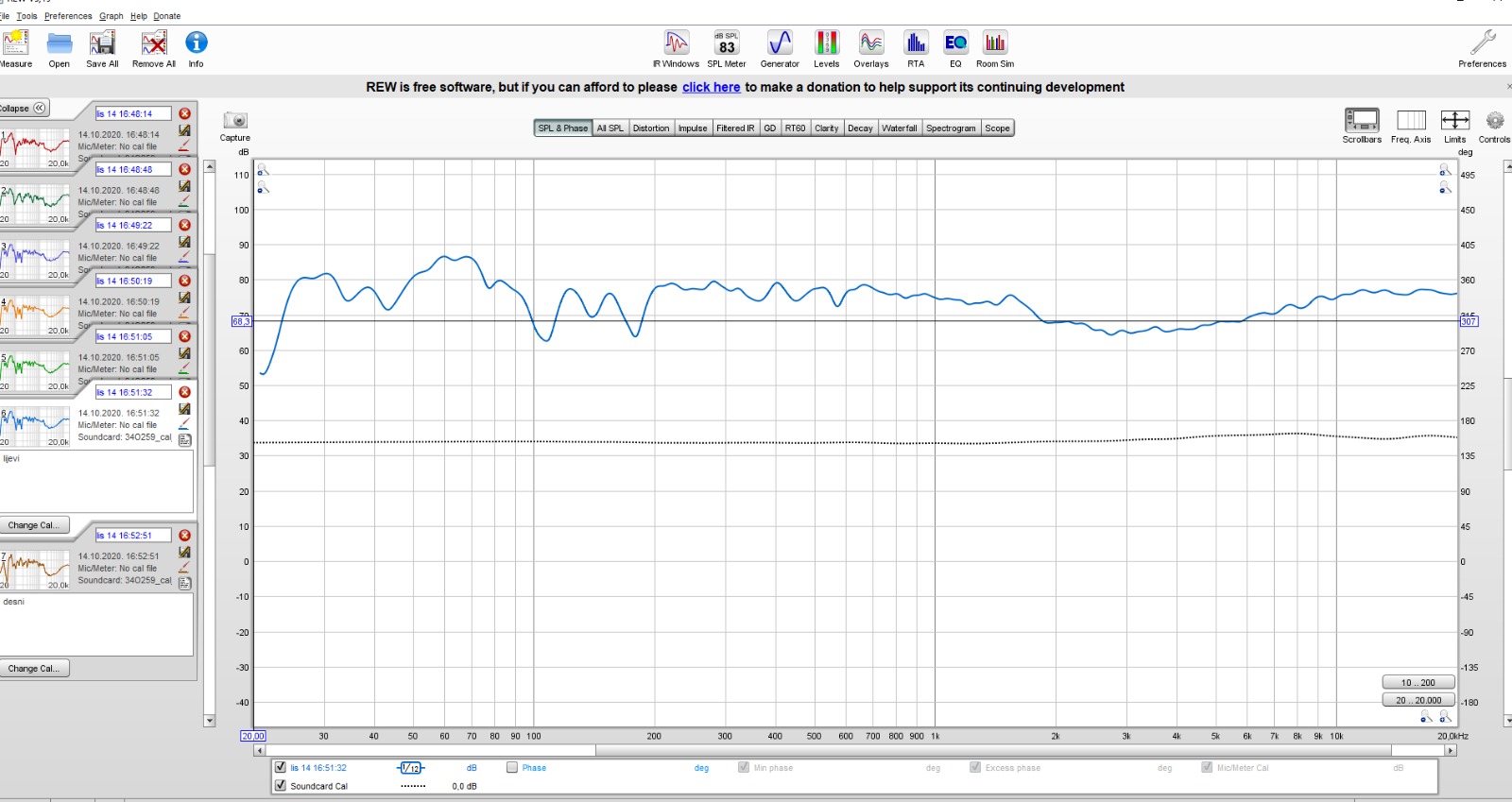
Task: Enable the Phase trace checkbox
Action: tap(512, 767)
